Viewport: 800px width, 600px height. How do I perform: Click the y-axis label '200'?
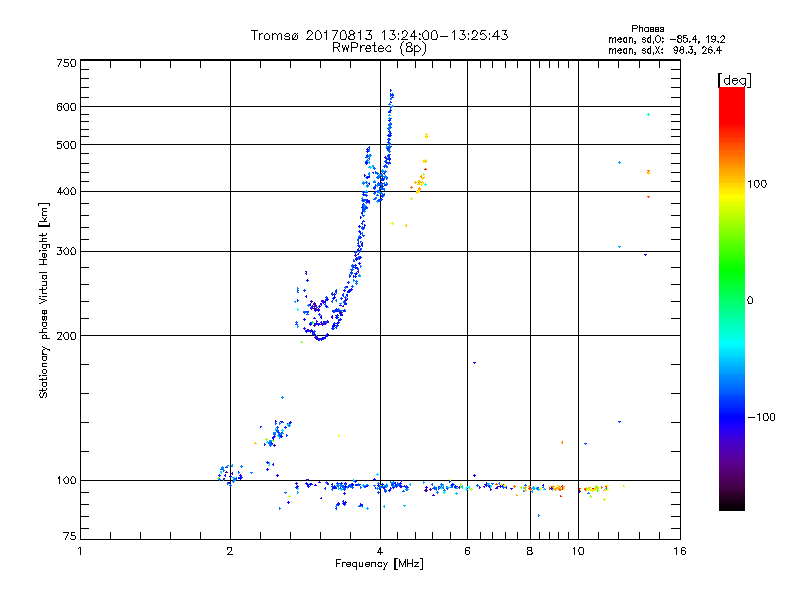coord(66,336)
